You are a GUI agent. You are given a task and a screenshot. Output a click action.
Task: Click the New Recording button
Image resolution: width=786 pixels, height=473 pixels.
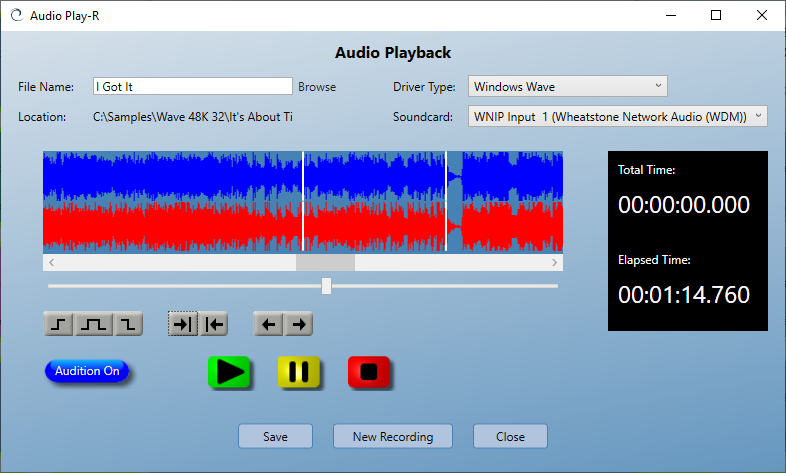[x=393, y=436]
